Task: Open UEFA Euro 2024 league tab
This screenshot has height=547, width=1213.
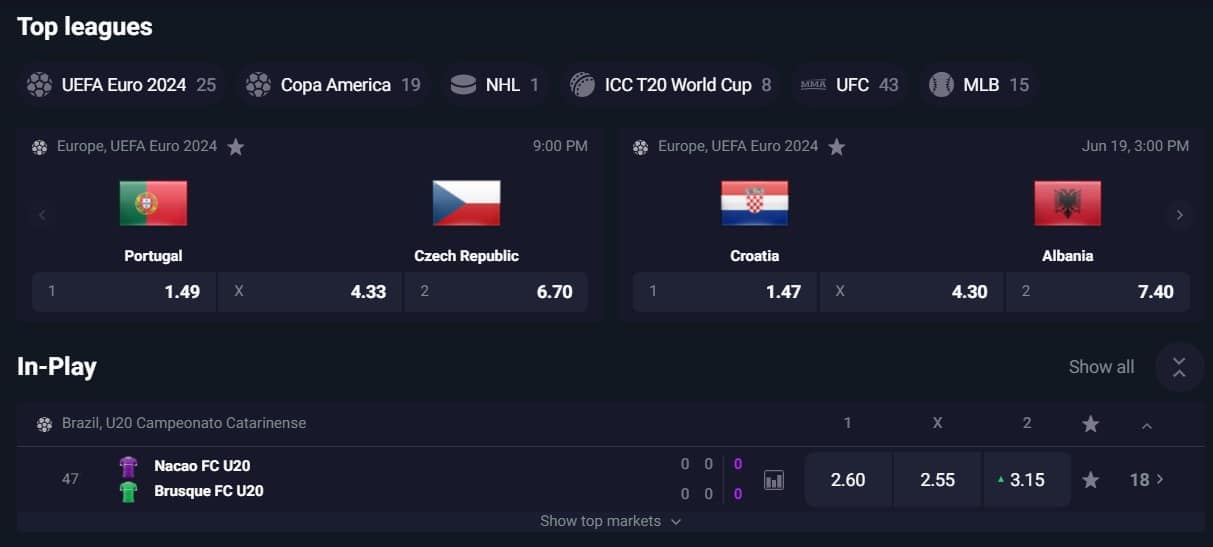Action: [x=122, y=85]
